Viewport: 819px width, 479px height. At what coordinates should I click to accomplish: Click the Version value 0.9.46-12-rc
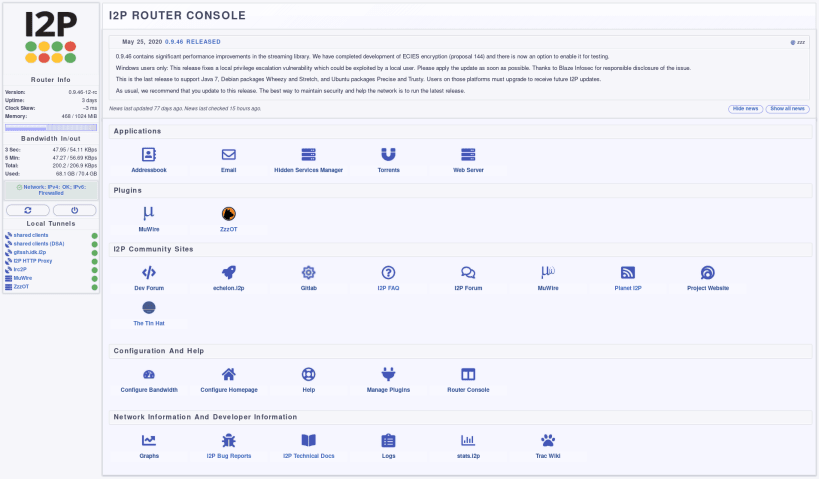(83, 92)
